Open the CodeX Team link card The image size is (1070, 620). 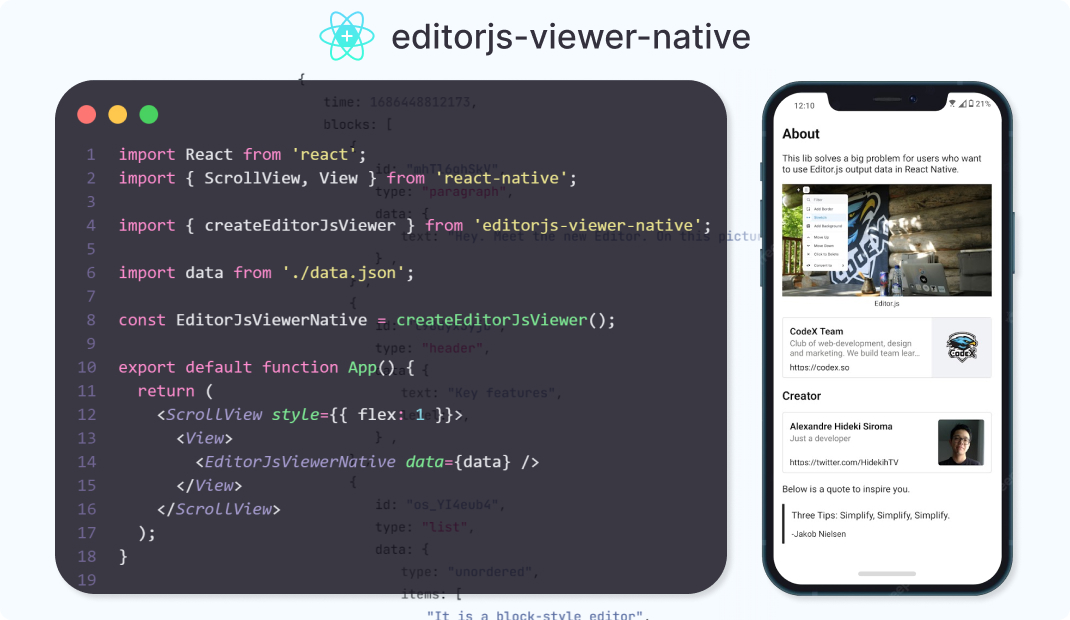point(886,347)
